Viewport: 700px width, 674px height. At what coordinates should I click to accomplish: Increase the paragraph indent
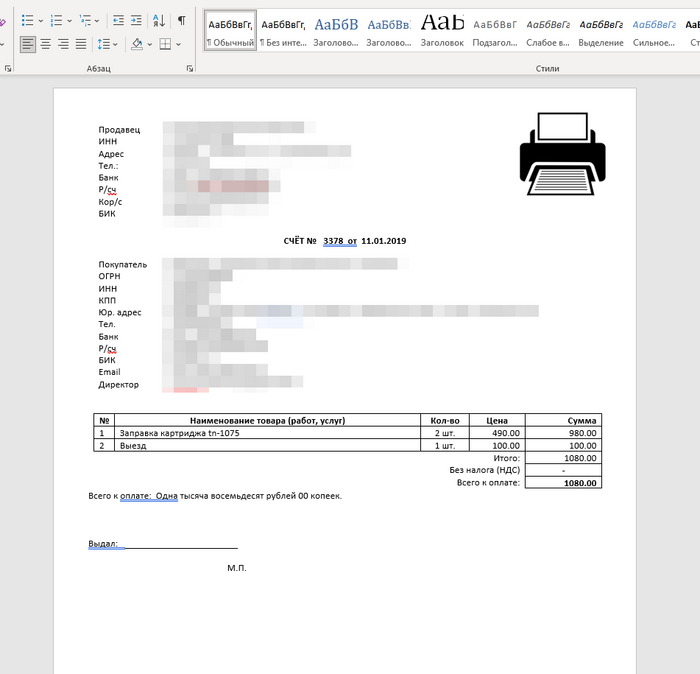[137, 20]
